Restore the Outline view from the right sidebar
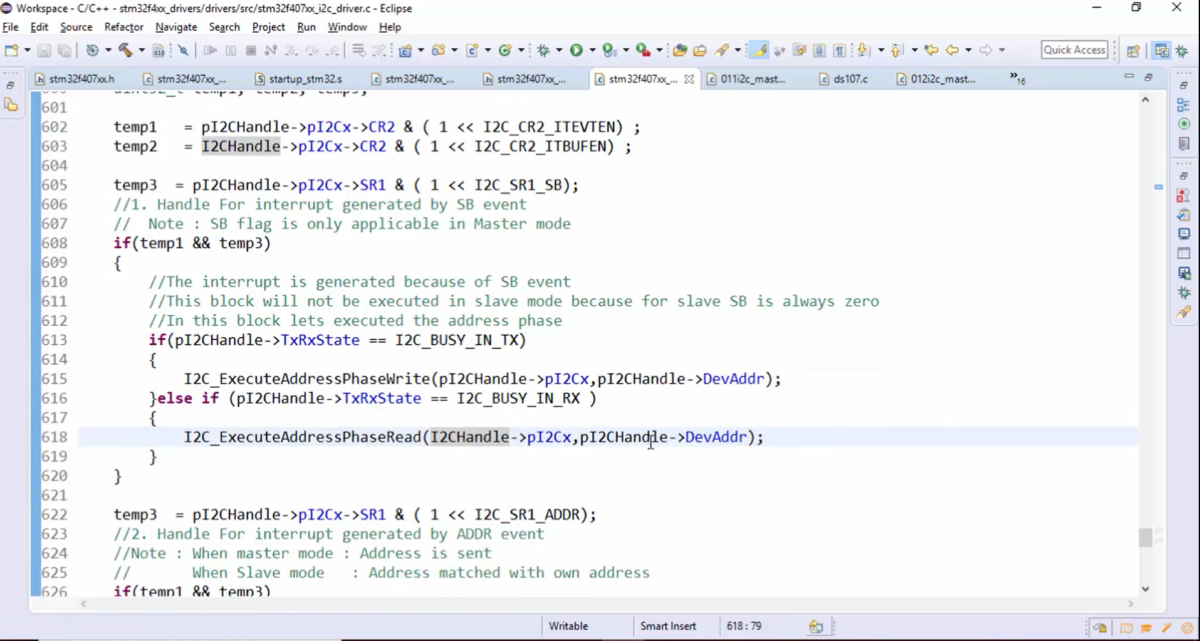1200x641 pixels. pyautogui.click(x=1181, y=104)
